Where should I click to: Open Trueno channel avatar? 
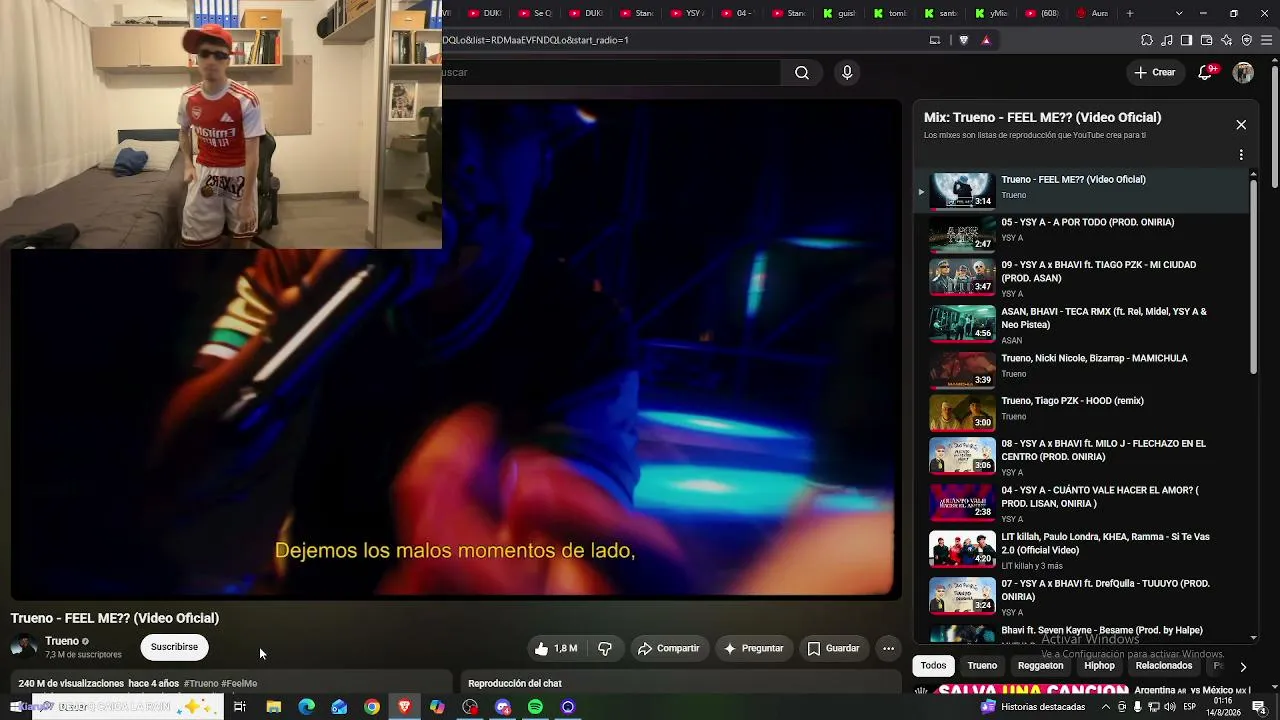pos(24,647)
